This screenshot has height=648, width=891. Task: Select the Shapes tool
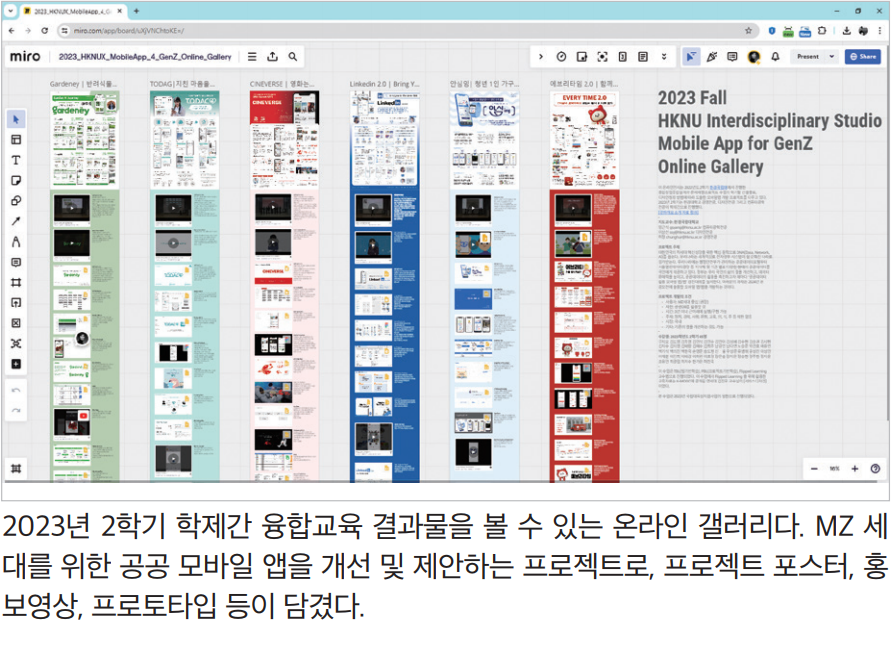pyautogui.click(x=16, y=201)
